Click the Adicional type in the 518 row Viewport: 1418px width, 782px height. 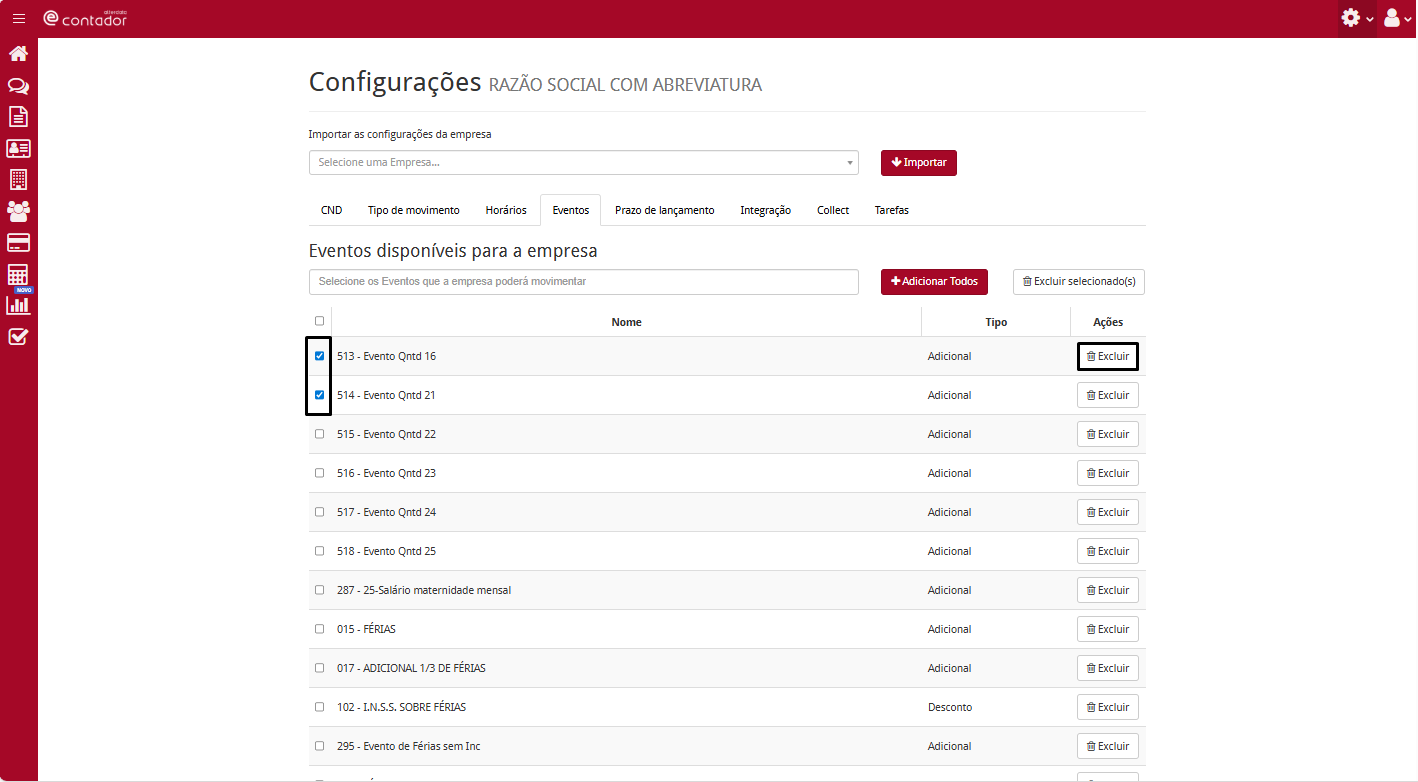[950, 551]
